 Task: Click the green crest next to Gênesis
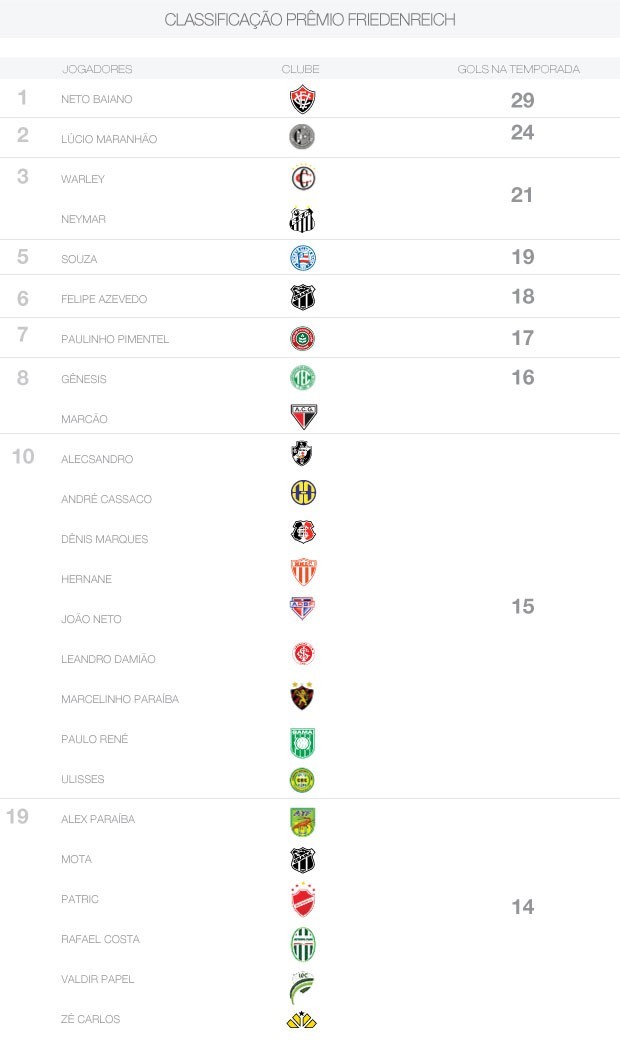click(302, 378)
